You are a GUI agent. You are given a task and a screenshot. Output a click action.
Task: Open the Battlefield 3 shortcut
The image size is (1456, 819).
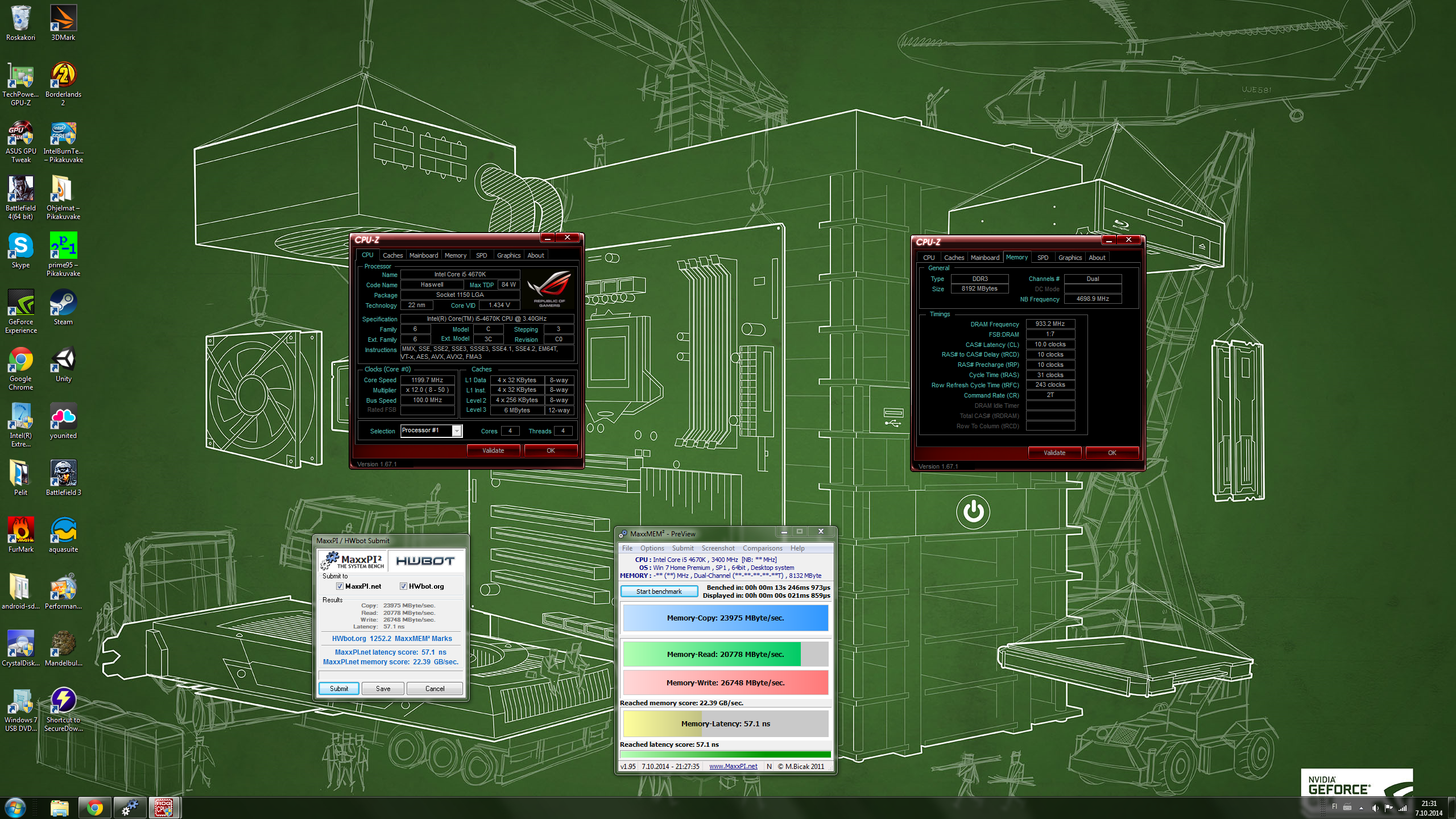click(63, 478)
